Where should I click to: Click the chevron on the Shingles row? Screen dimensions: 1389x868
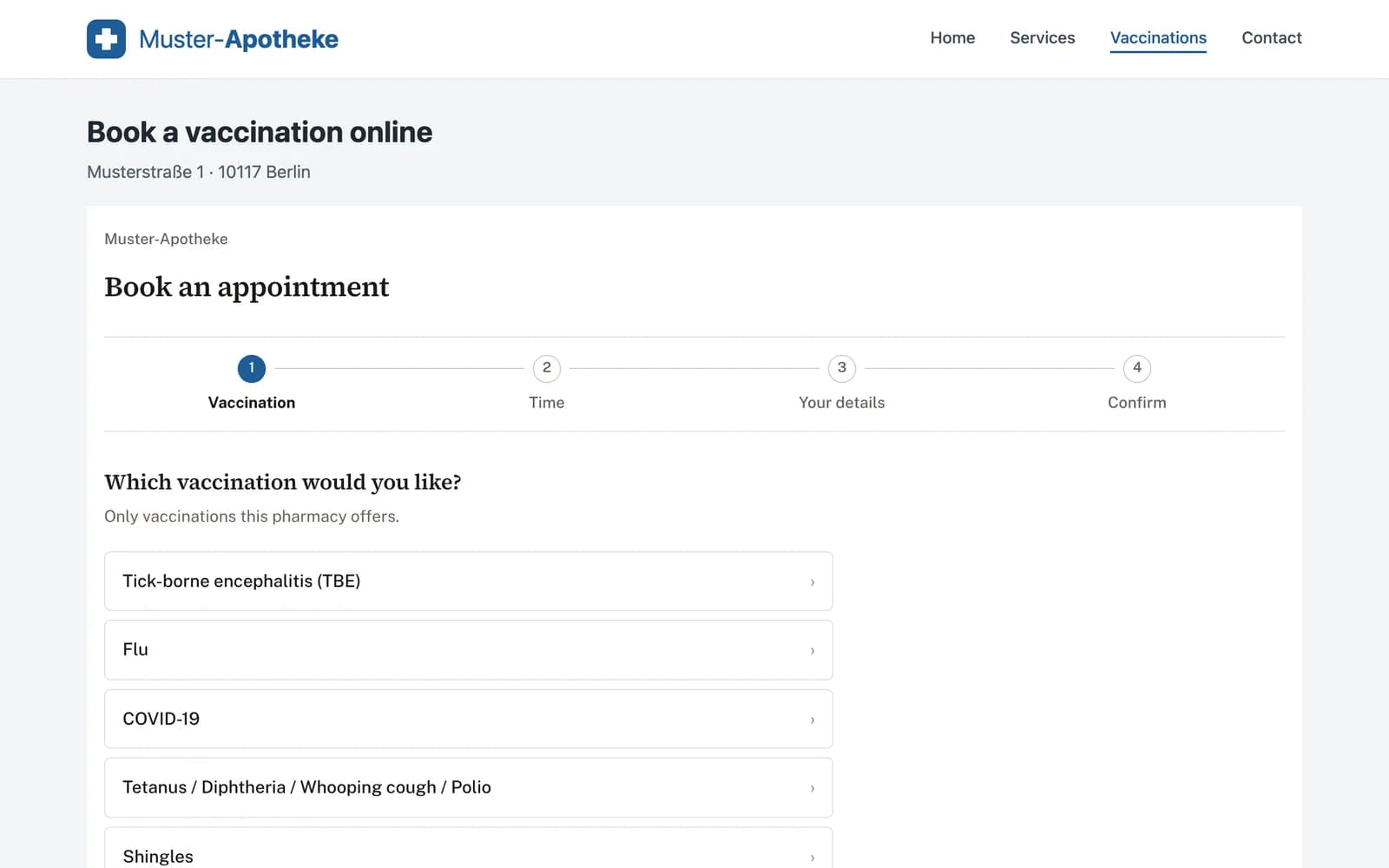click(813, 858)
